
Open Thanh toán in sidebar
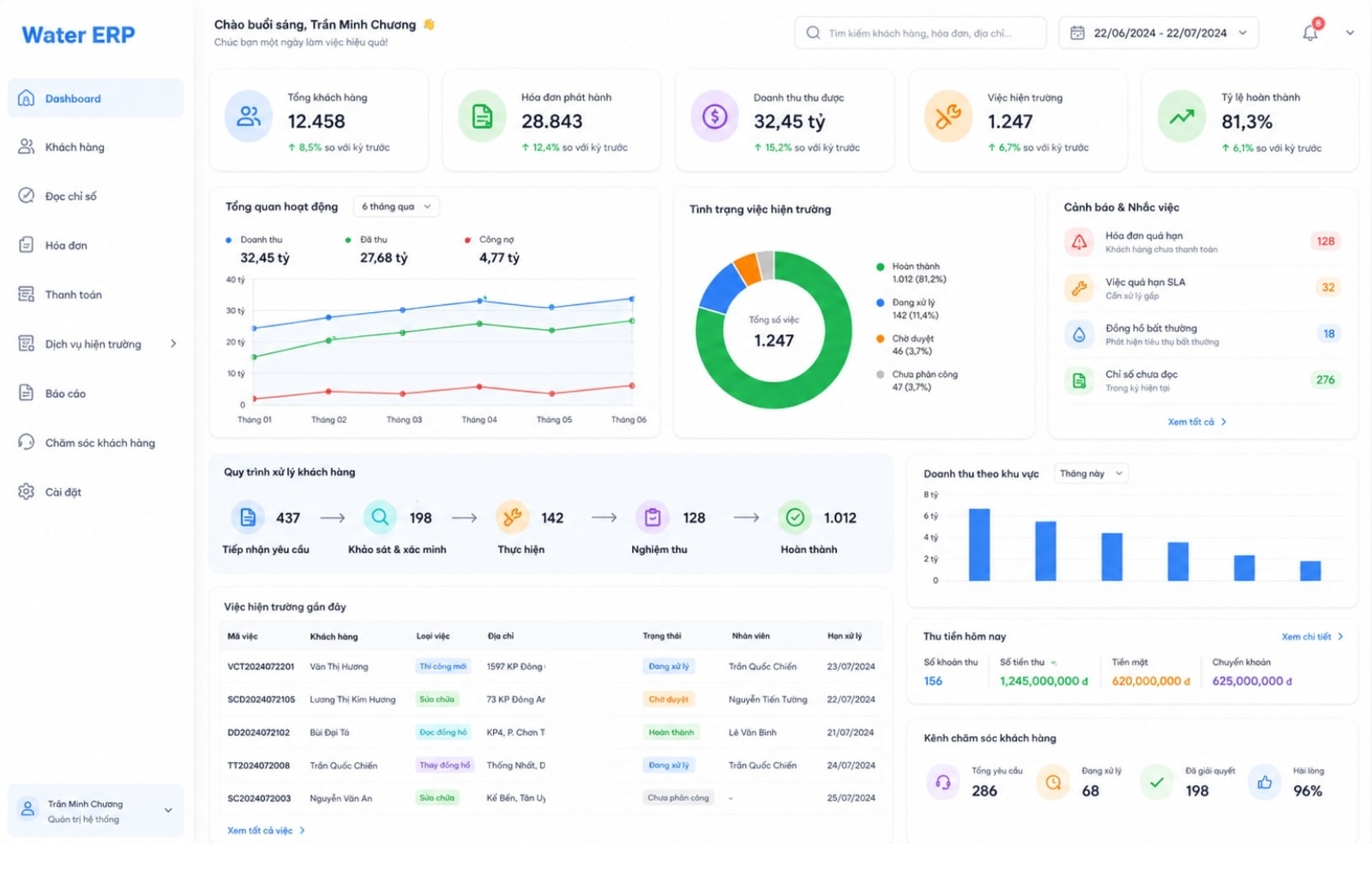point(96,295)
